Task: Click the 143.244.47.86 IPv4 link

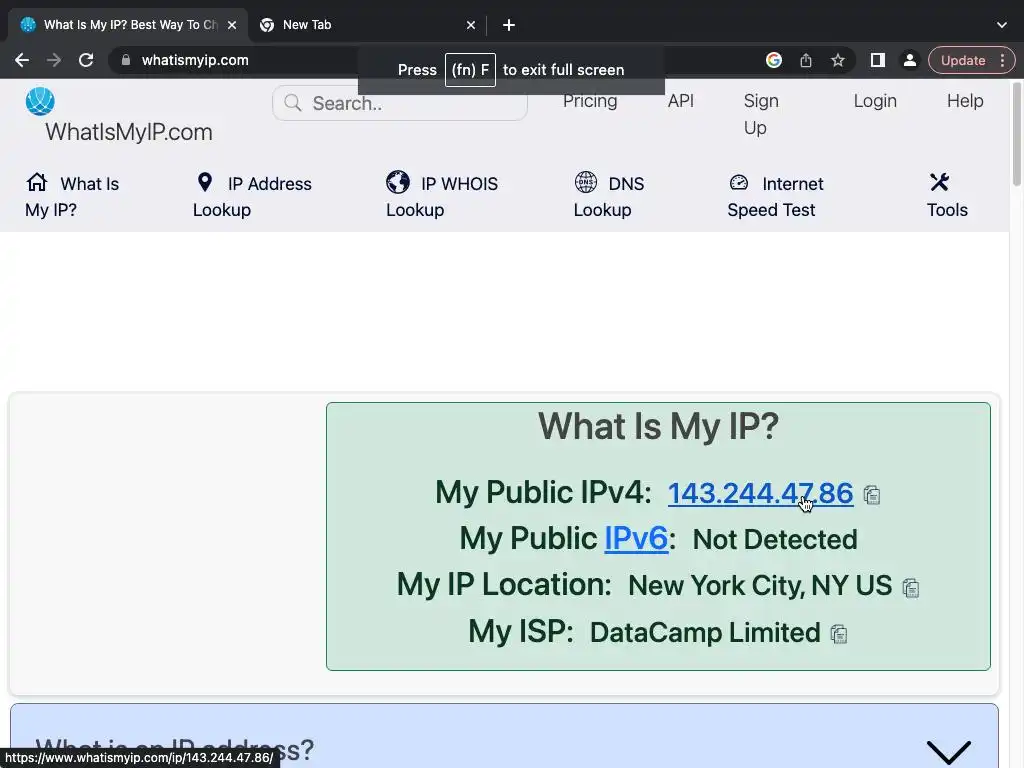Action: 760,493
